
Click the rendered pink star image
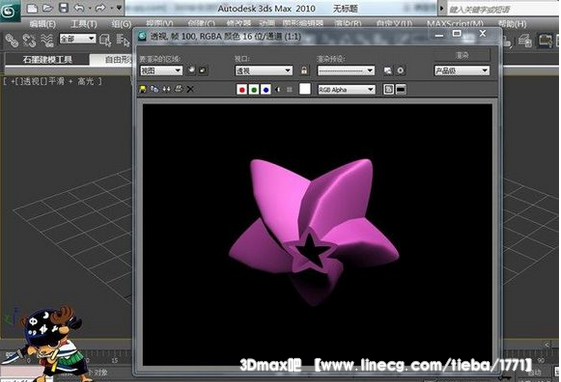[x=314, y=231]
